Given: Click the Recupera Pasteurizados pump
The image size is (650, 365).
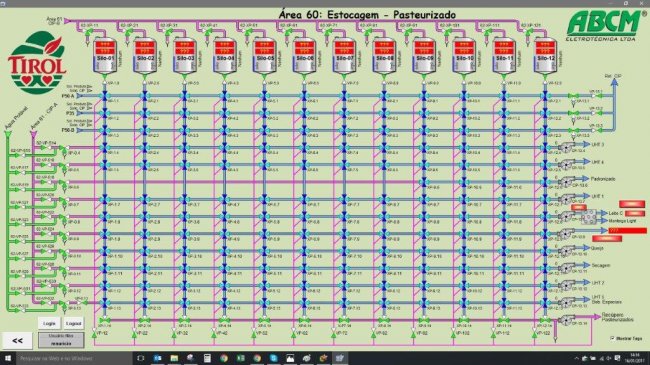Looking at the screenshot, I should (566, 319).
